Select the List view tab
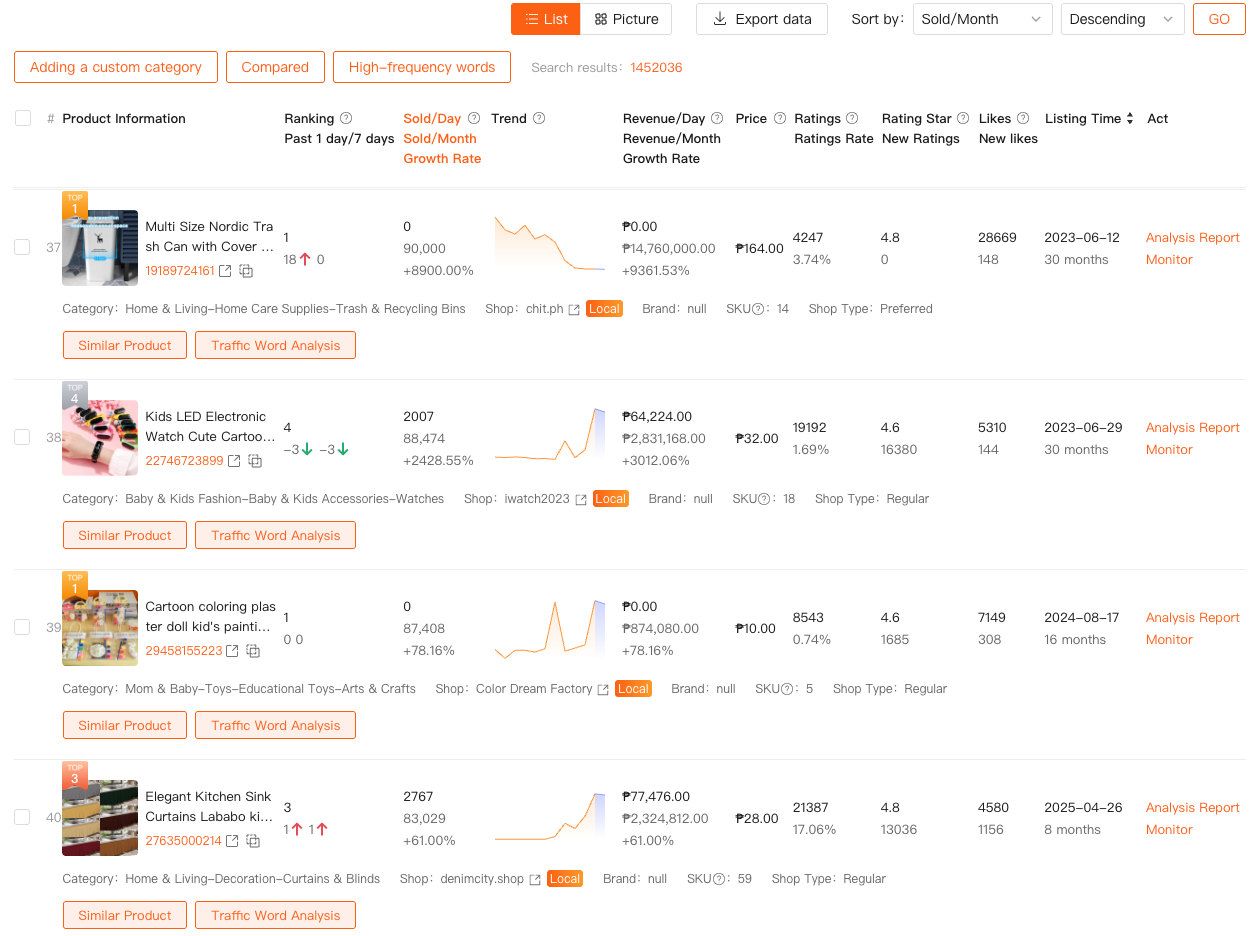The height and width of the screenshot is (936, 1255). [545, 19]
